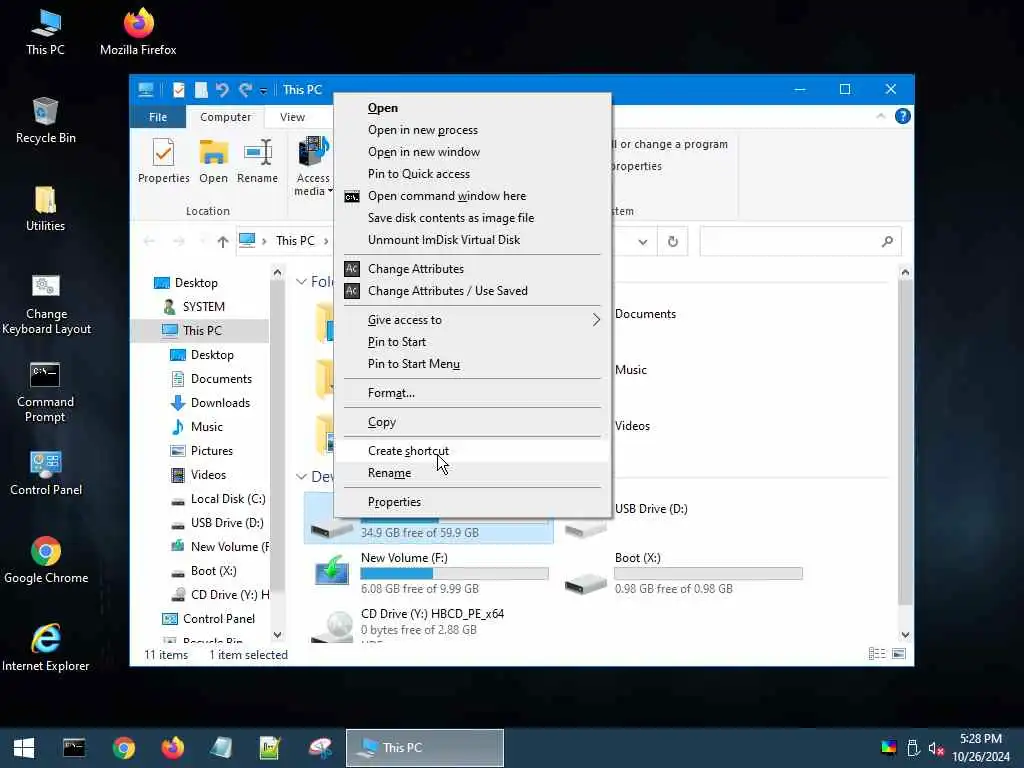
Task: Click the search magnifier icon
Action: [887, 242]
